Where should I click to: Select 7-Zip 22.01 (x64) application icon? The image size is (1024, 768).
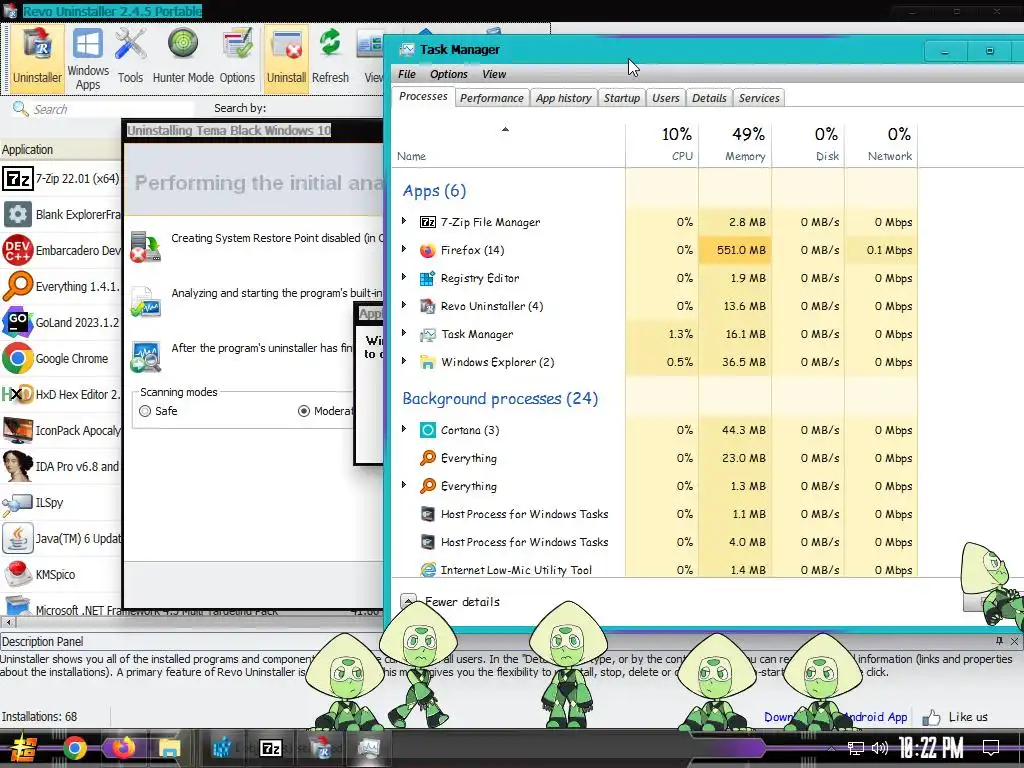click(18, 178)
